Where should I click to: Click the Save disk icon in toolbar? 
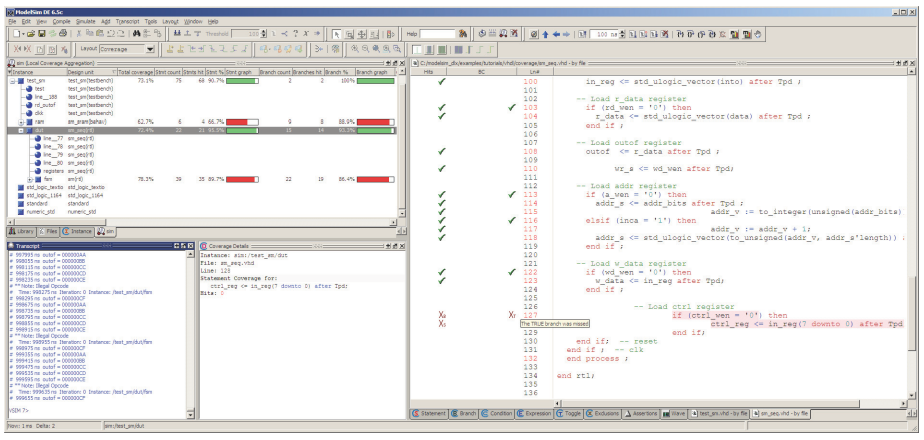[x=42, y=34]
